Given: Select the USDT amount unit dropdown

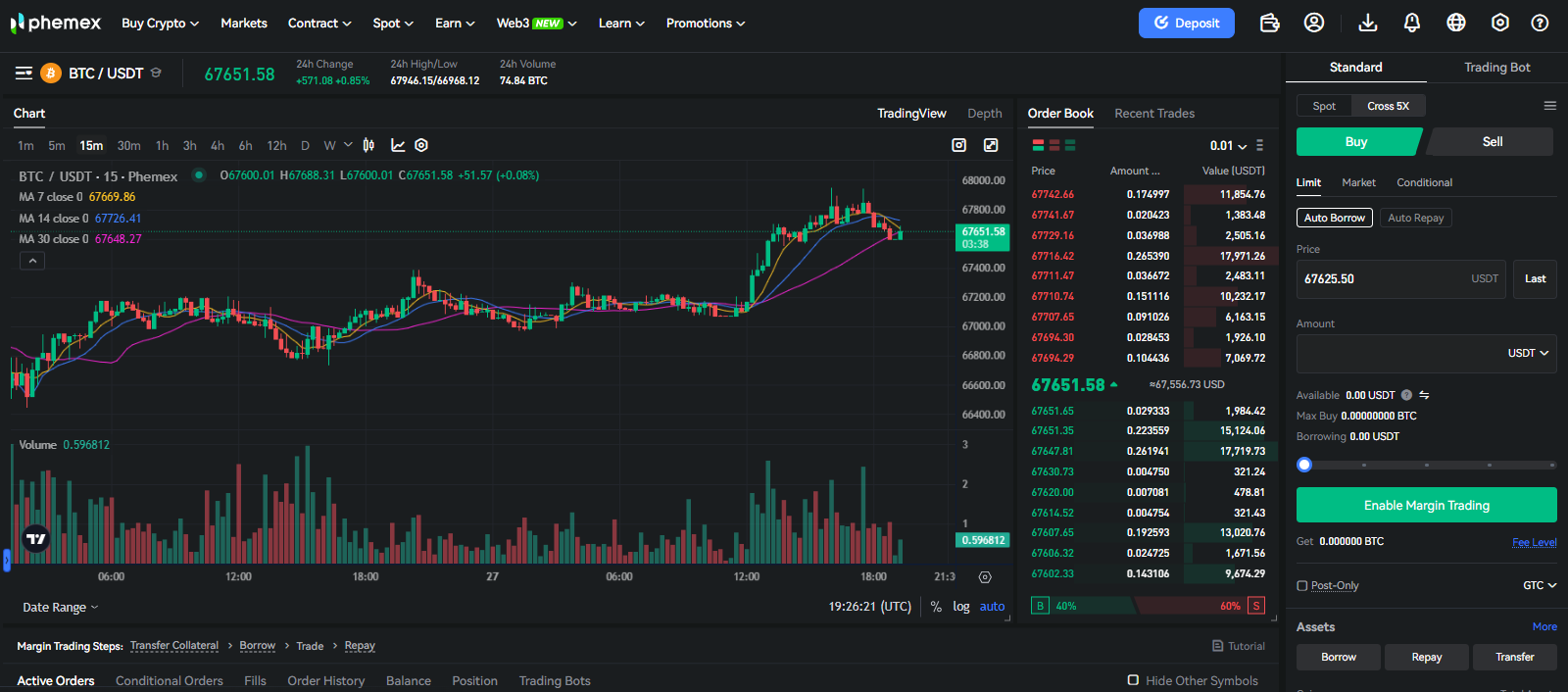Looking at the screenshot, I should [1528, 353].
